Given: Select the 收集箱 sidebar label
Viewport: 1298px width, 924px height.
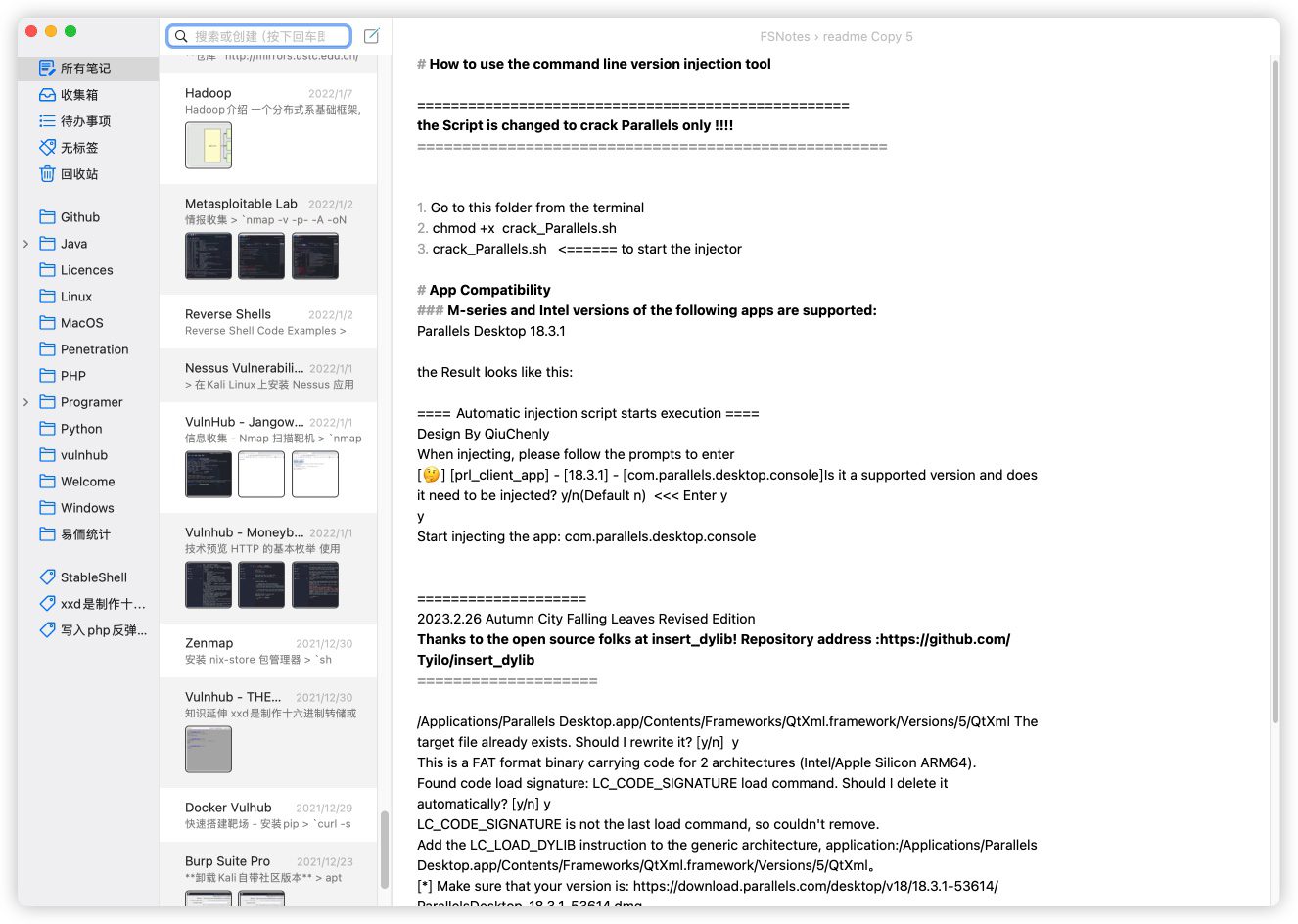Looking at the screenshot, I should click(79, 95).
